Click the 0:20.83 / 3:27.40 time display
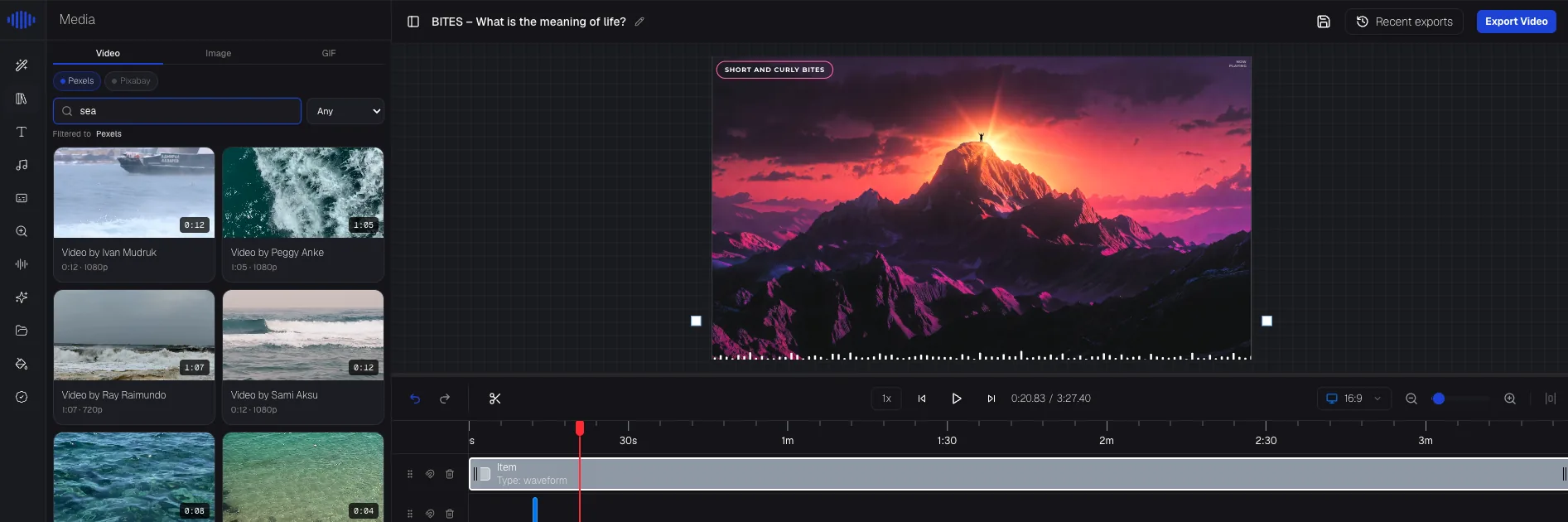1568x522 pixels. (x=1050, y=399)
